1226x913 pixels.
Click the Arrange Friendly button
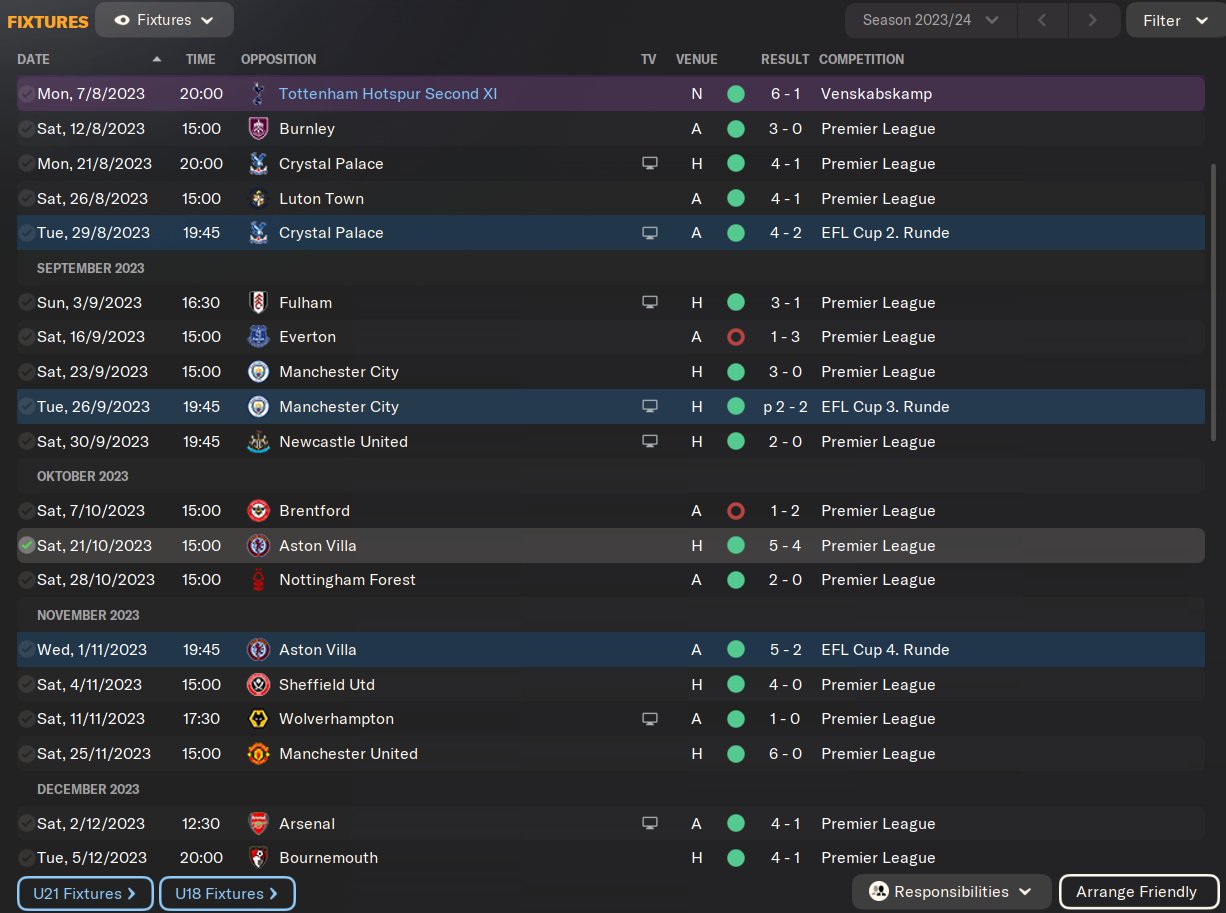pyautogui.click(x=1137, y=892)
